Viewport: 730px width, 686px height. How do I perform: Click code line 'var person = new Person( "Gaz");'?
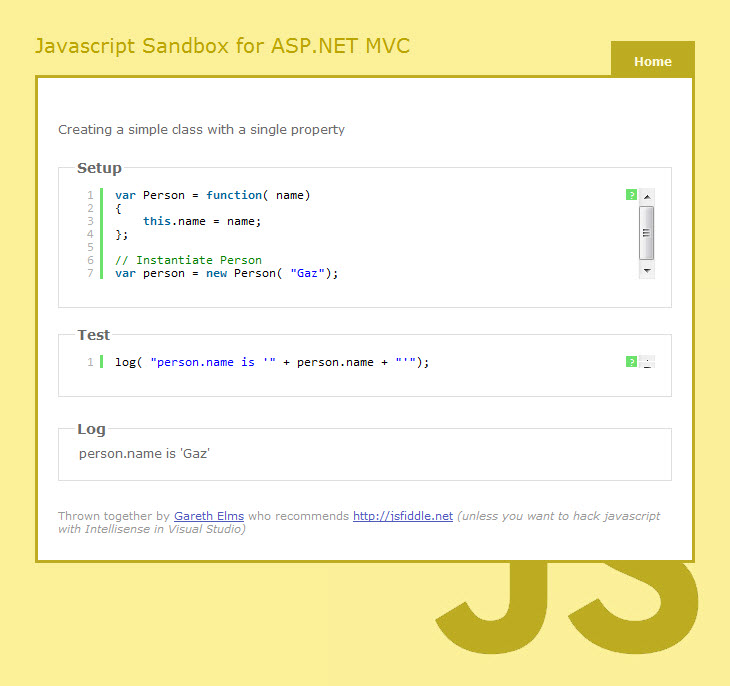[227, 273]
